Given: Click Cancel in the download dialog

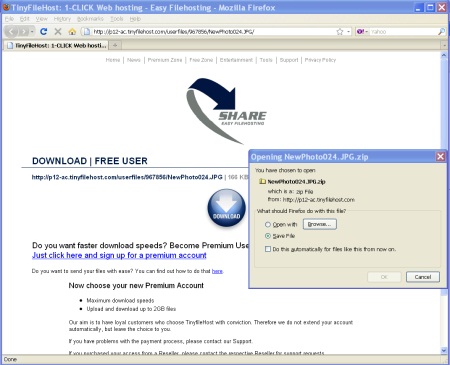Looking at the screenshot, I should point(423,277).
